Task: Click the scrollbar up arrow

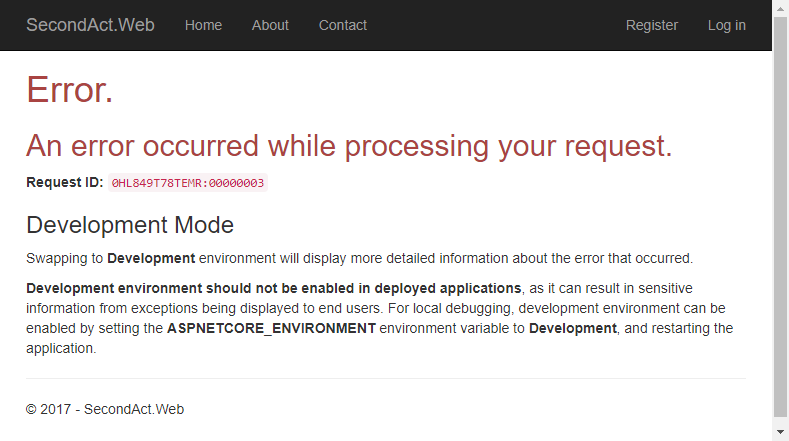Action: (780, 8)
